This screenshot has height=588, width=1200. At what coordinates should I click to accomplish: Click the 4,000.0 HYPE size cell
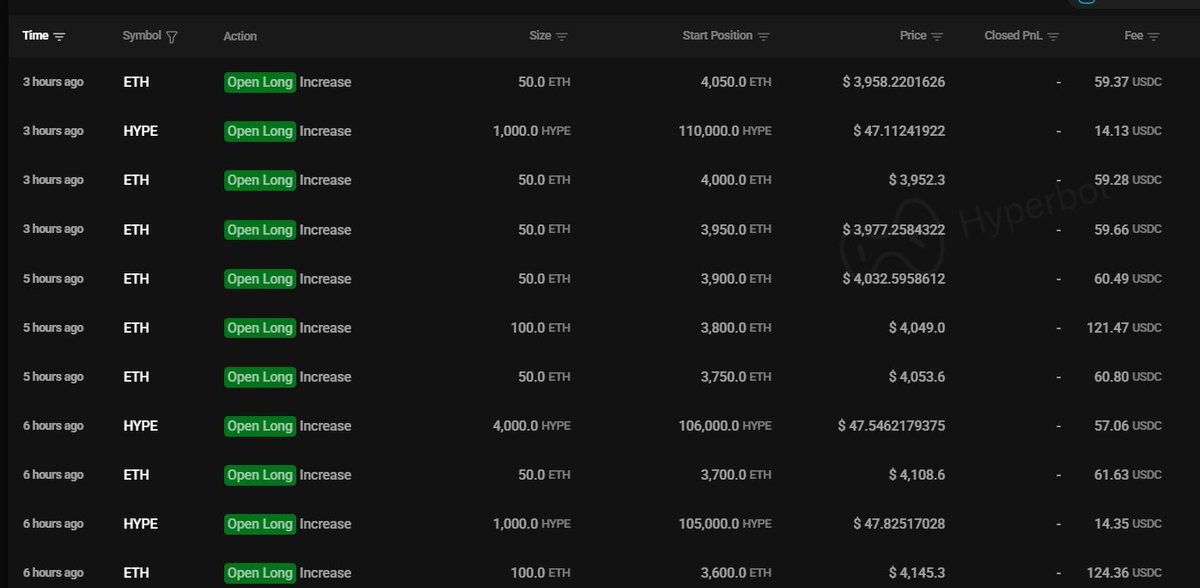point(531,426)
